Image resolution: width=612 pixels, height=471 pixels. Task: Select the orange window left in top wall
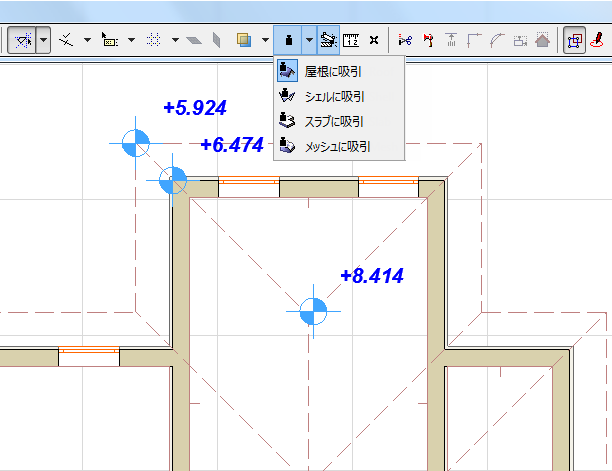click(x=249, y=180)
